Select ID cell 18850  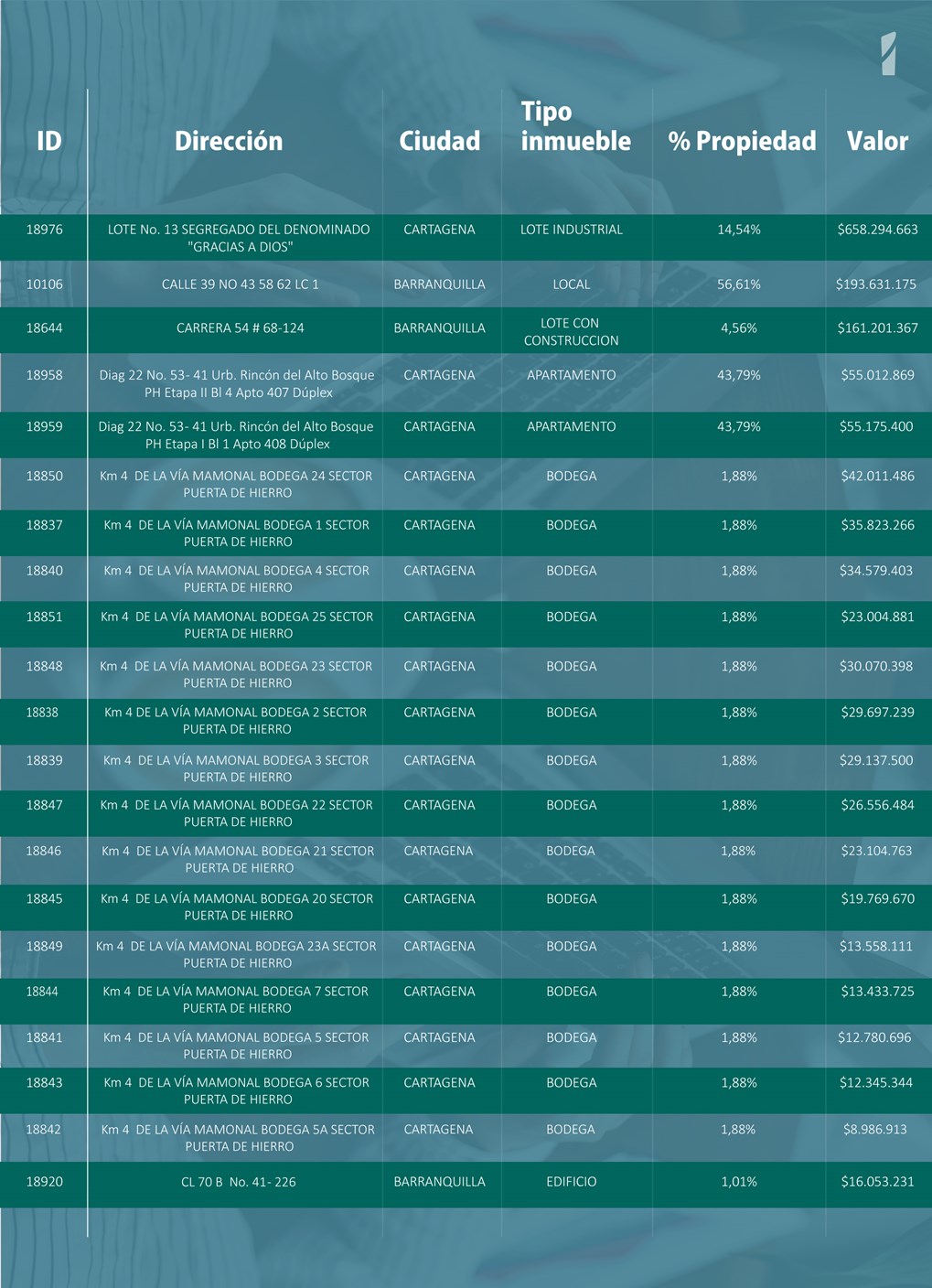click(44, 476)
